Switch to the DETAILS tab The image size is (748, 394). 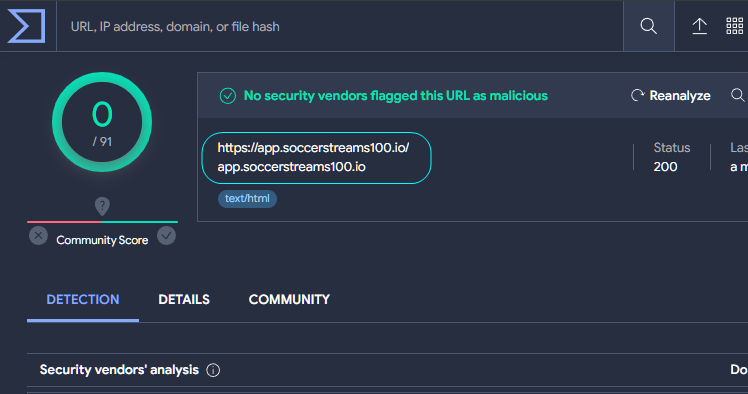point(184,300)
